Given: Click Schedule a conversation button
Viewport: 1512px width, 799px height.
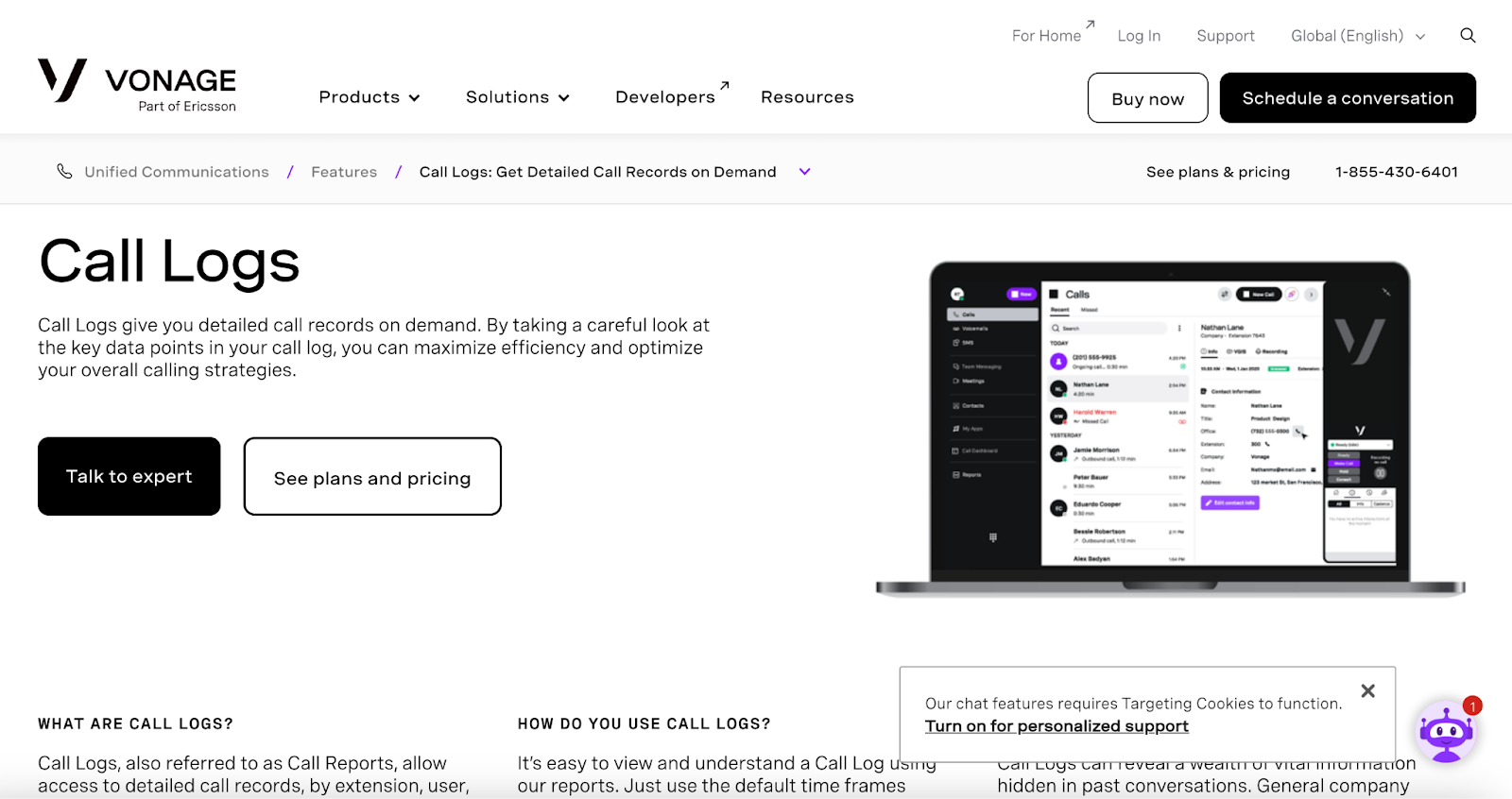Looking at the screenshot, I should pyautogui.click(x=1348, y=98).
